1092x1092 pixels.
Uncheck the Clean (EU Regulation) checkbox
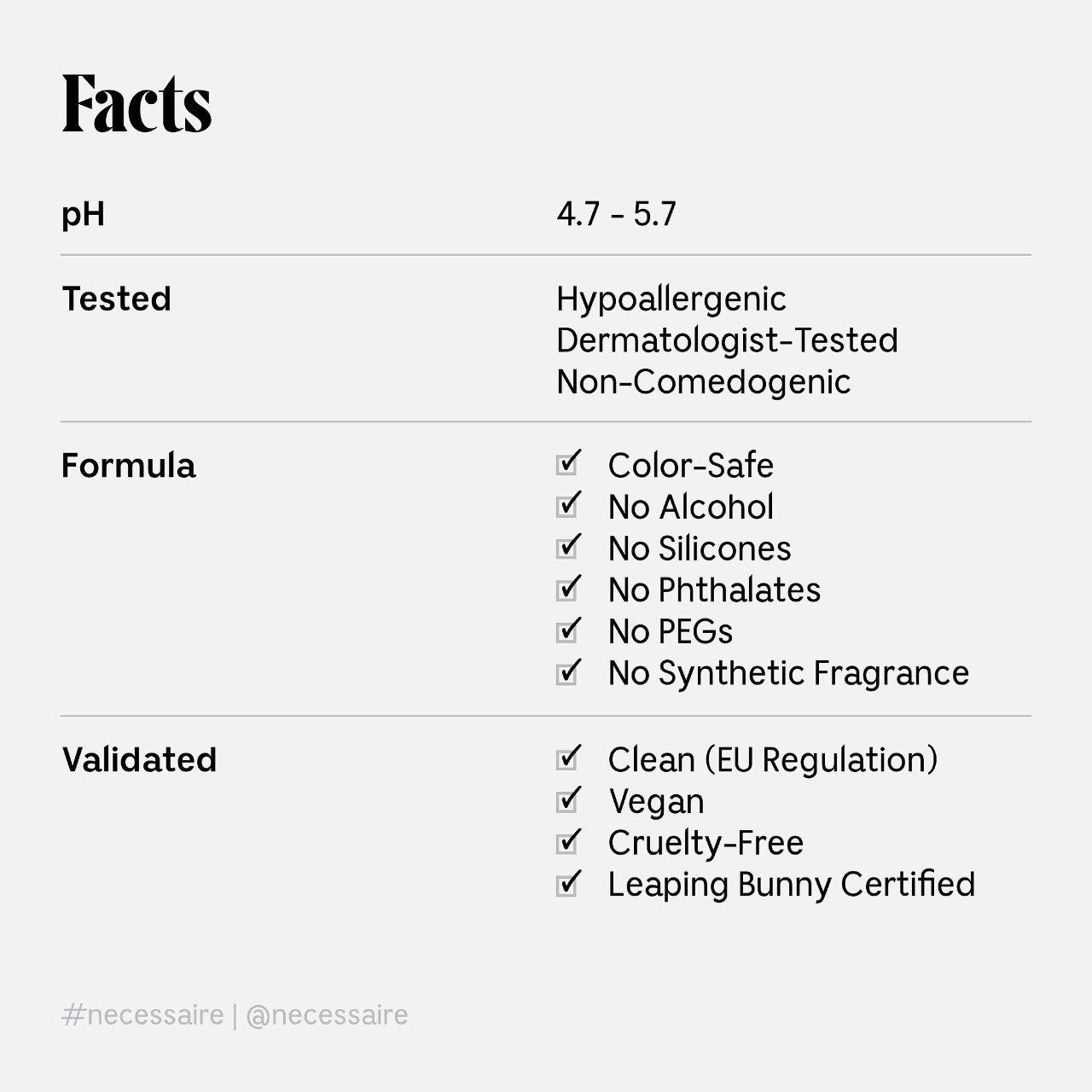567,759
